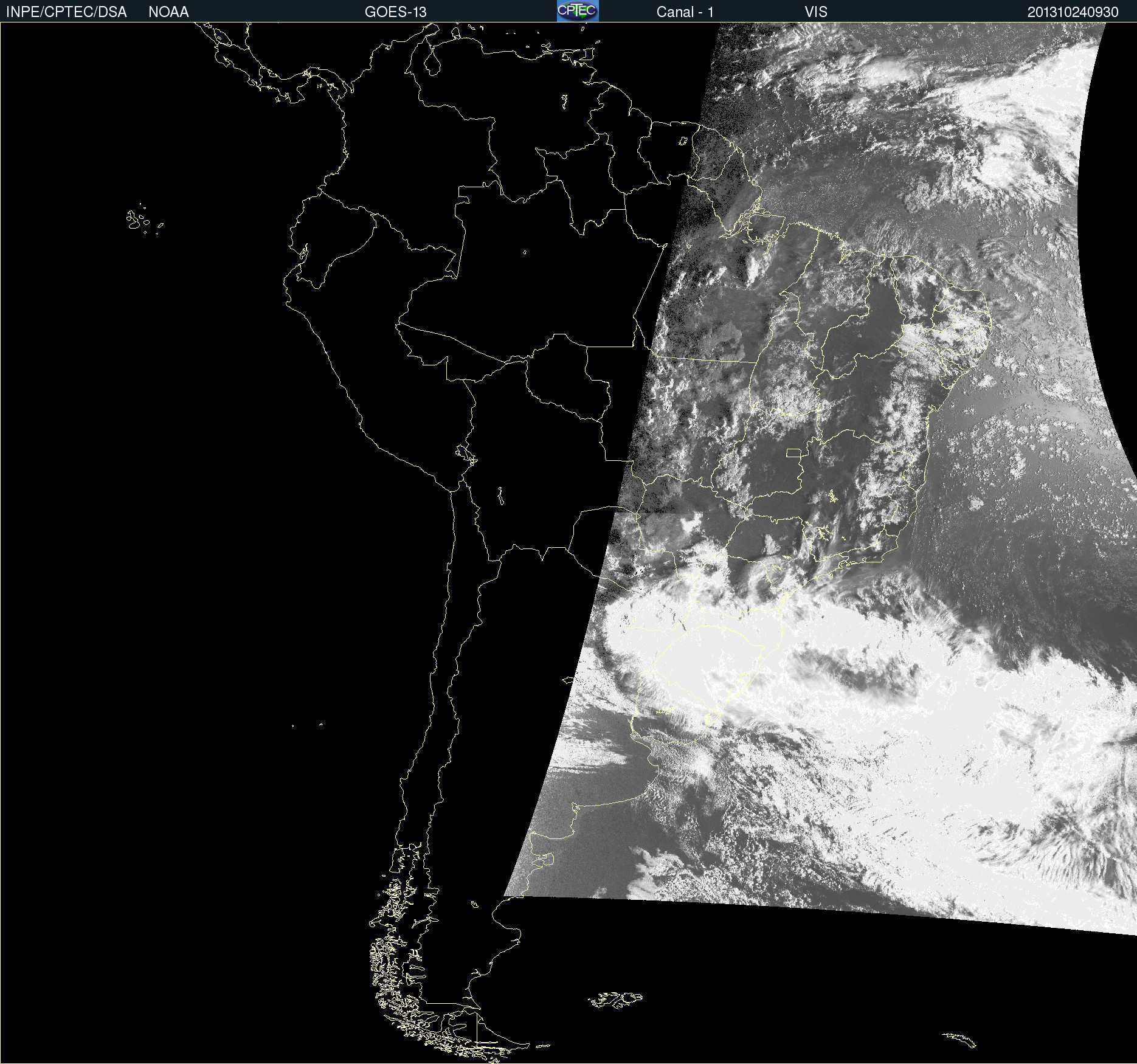
Task: Select the Canal - 1 label
Action: click(685, 12)
